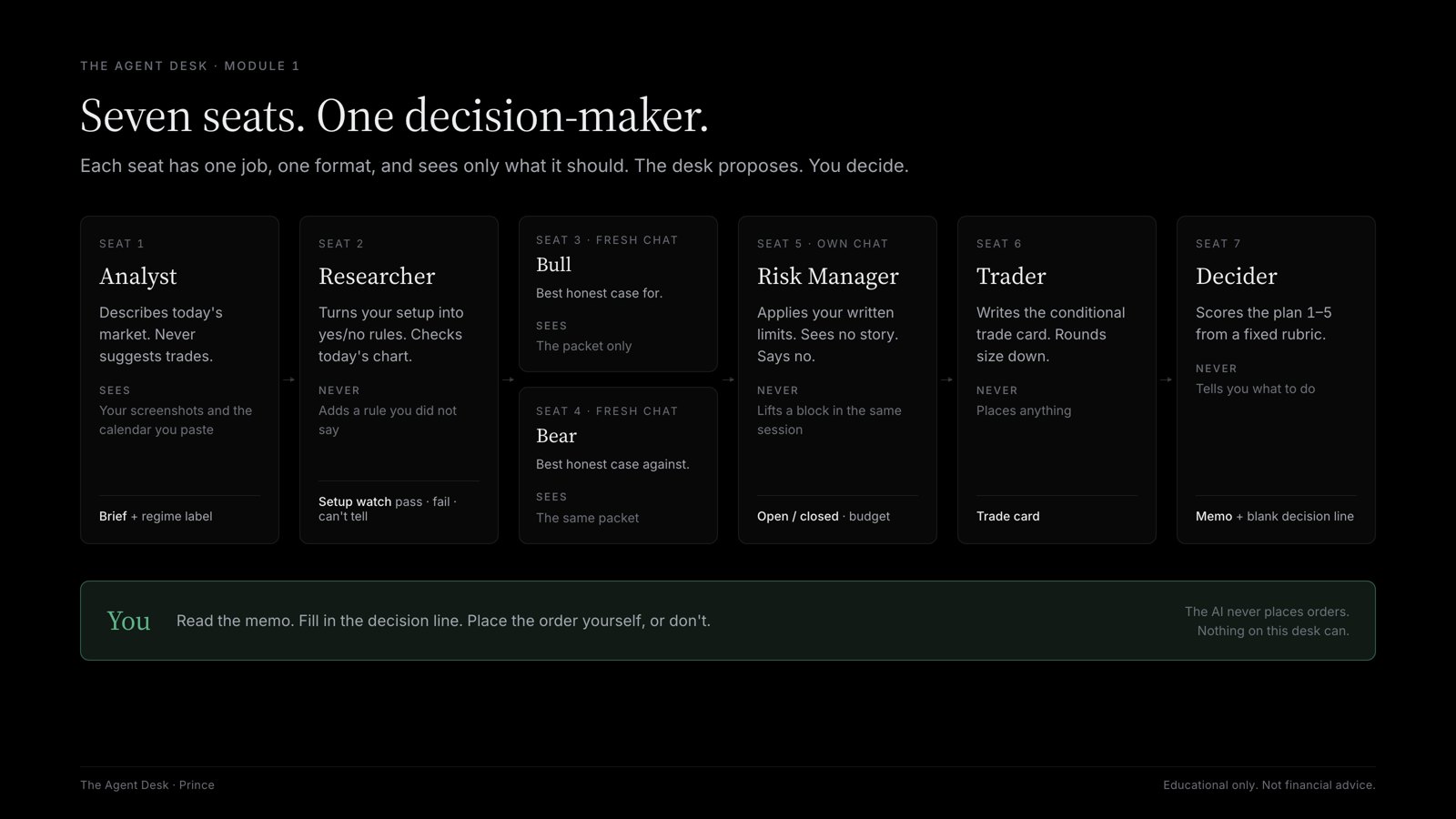Click the Trader card title
This screenshot has width=1456, height=819.
click(x=1011, y=277)
